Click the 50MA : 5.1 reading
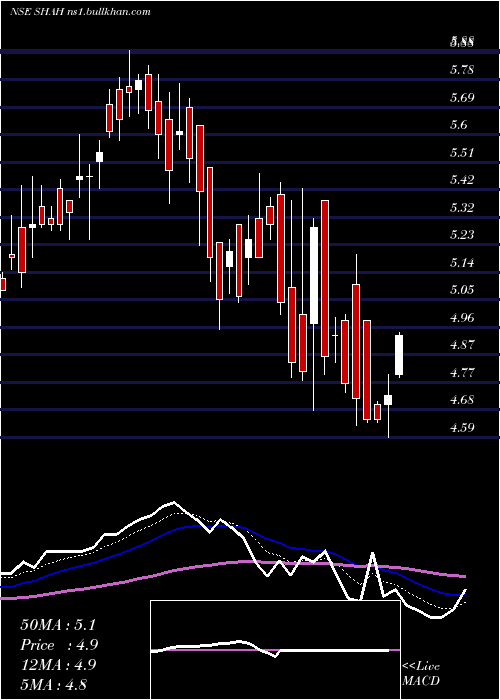This screenshot has width=500, height=700. pos(58,625)
